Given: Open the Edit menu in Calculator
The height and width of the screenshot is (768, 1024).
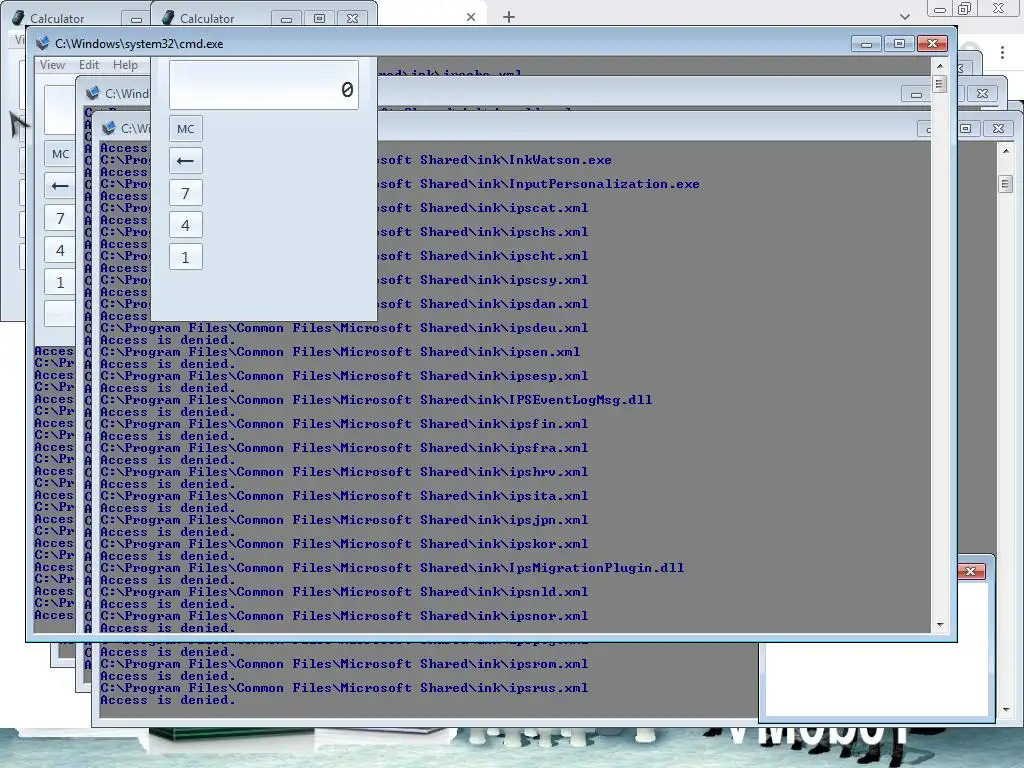Looking at the screenshot, I should click(x=89, y=65).
